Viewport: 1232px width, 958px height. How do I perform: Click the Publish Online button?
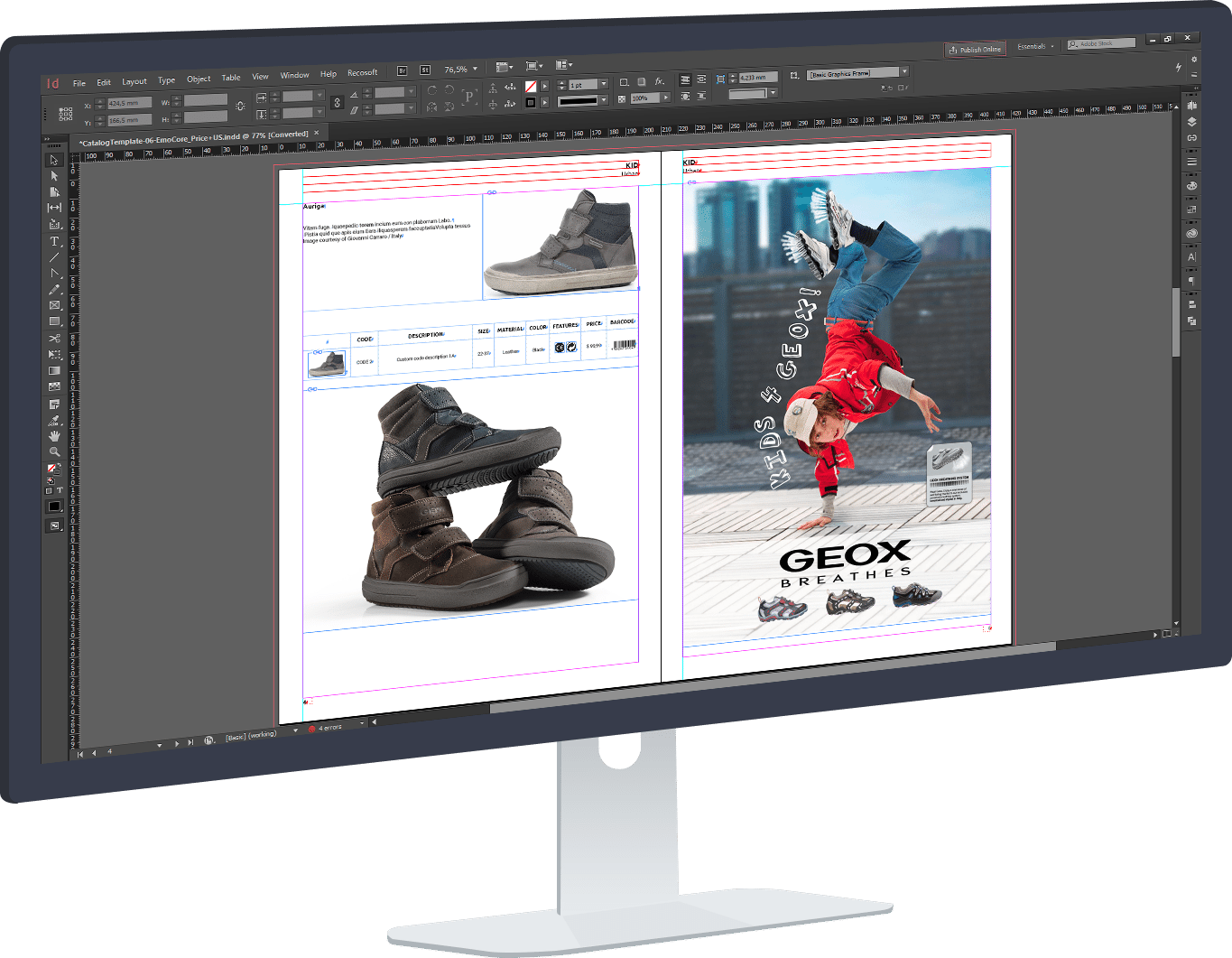(x=975, y=50)
